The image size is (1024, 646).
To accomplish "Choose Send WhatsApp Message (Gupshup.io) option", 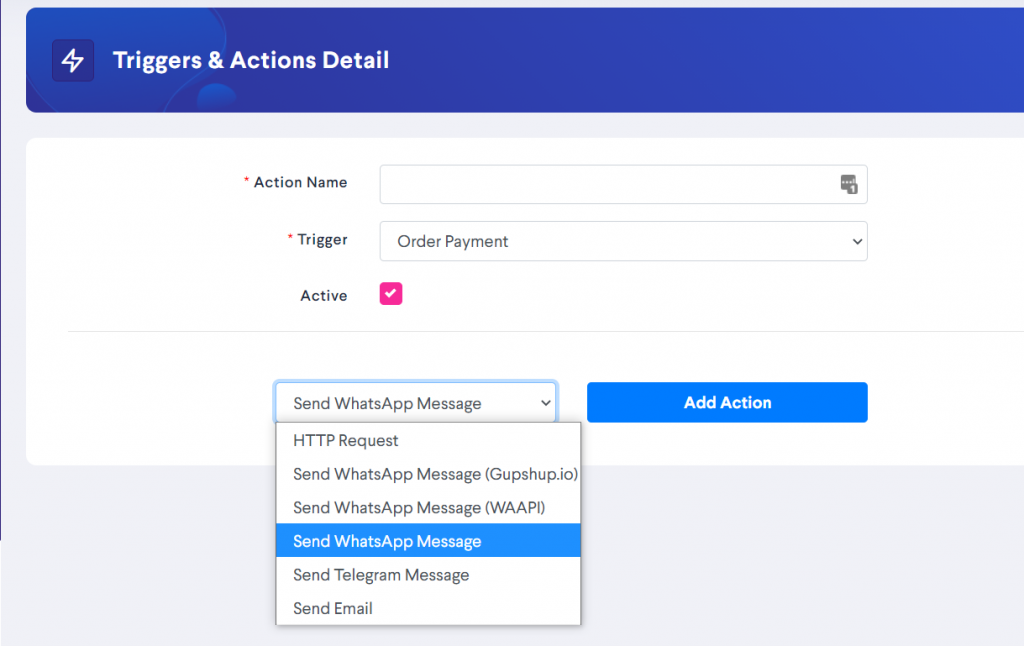I will tap(428, 474).
